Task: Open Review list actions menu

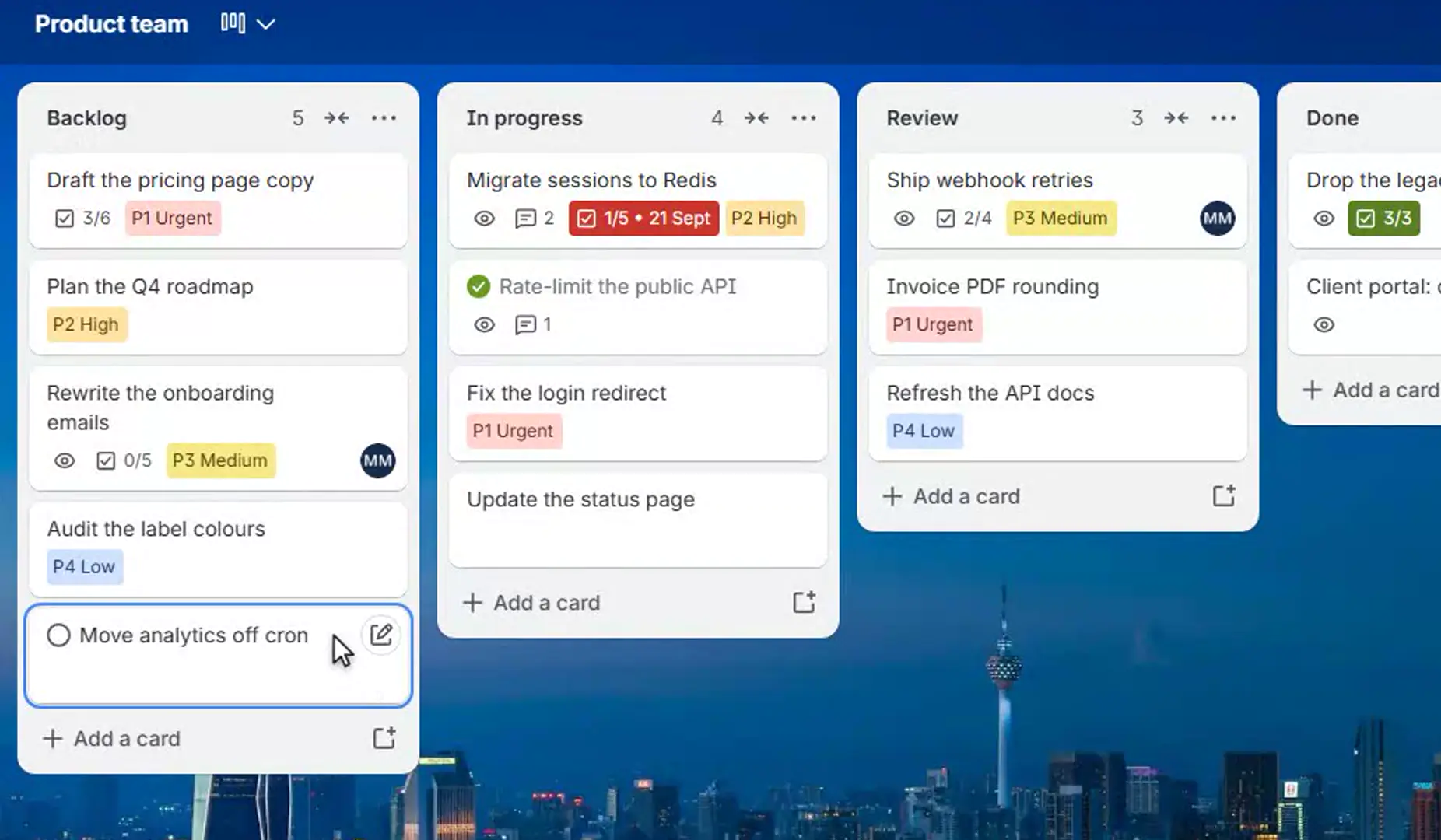Action: click(x=1224, y=118)
